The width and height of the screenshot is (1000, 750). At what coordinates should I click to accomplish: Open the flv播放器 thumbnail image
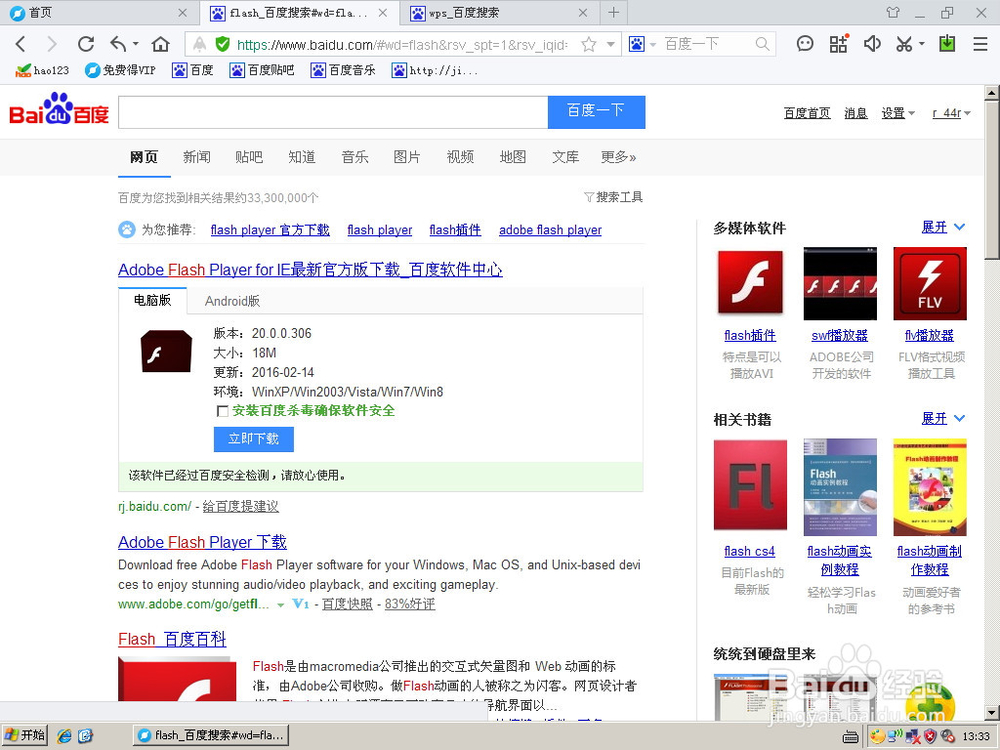click(x=930, y=284)
